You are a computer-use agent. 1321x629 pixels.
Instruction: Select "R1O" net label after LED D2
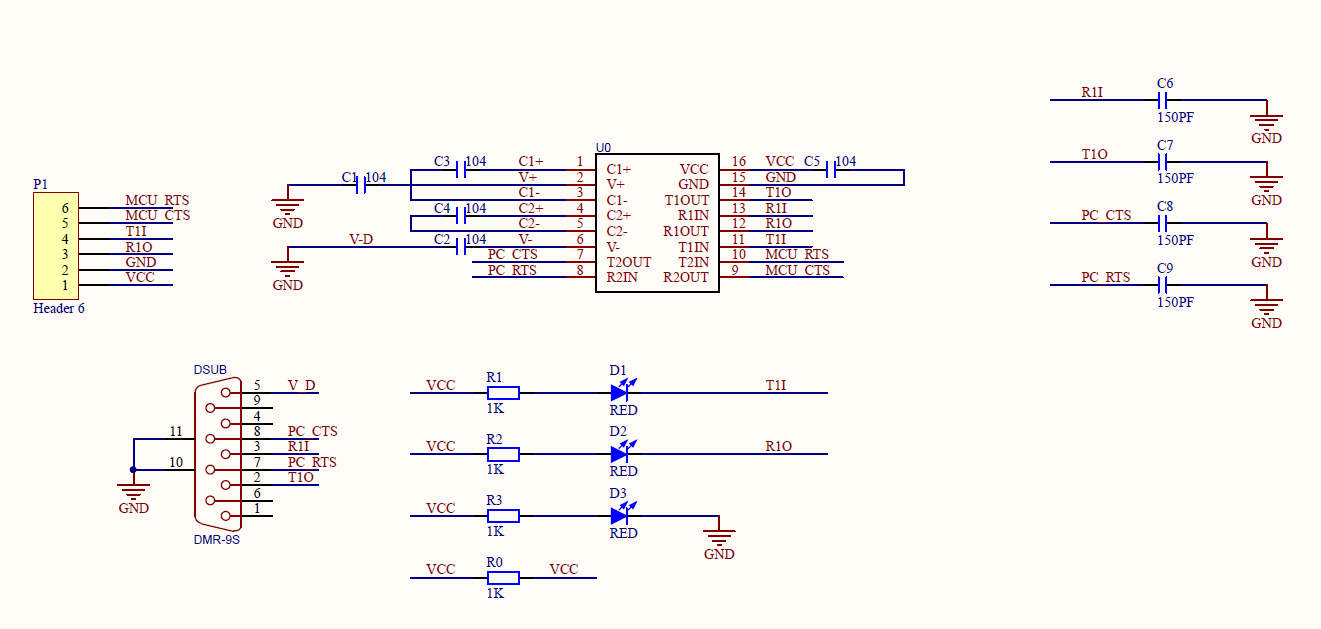[x=779, y=446]
